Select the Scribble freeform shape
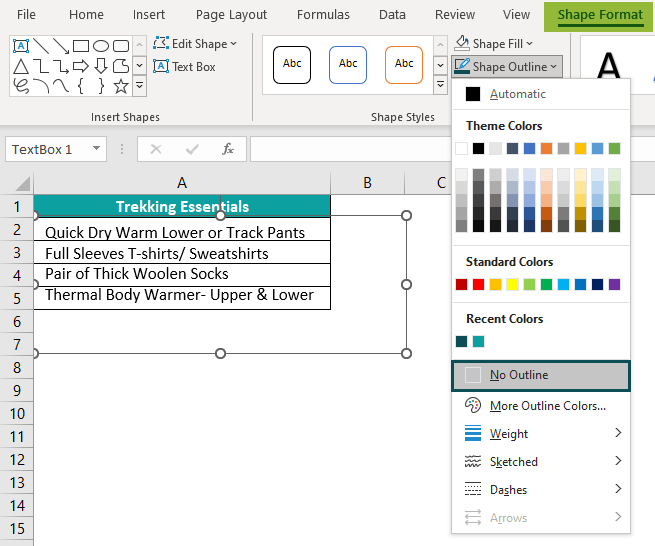655x546 pixels. pos(21,86)
